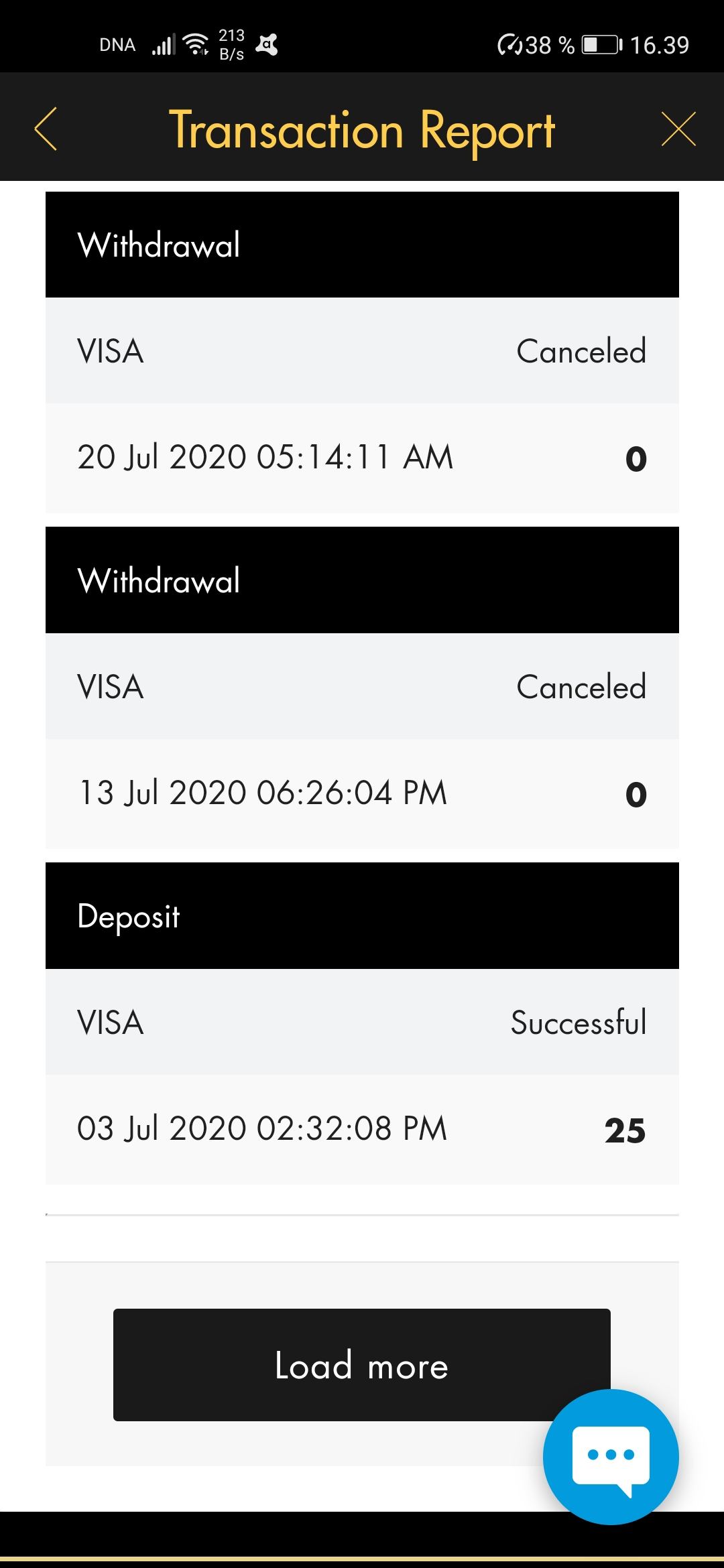Tap the battery status icon

pos(601,45)
